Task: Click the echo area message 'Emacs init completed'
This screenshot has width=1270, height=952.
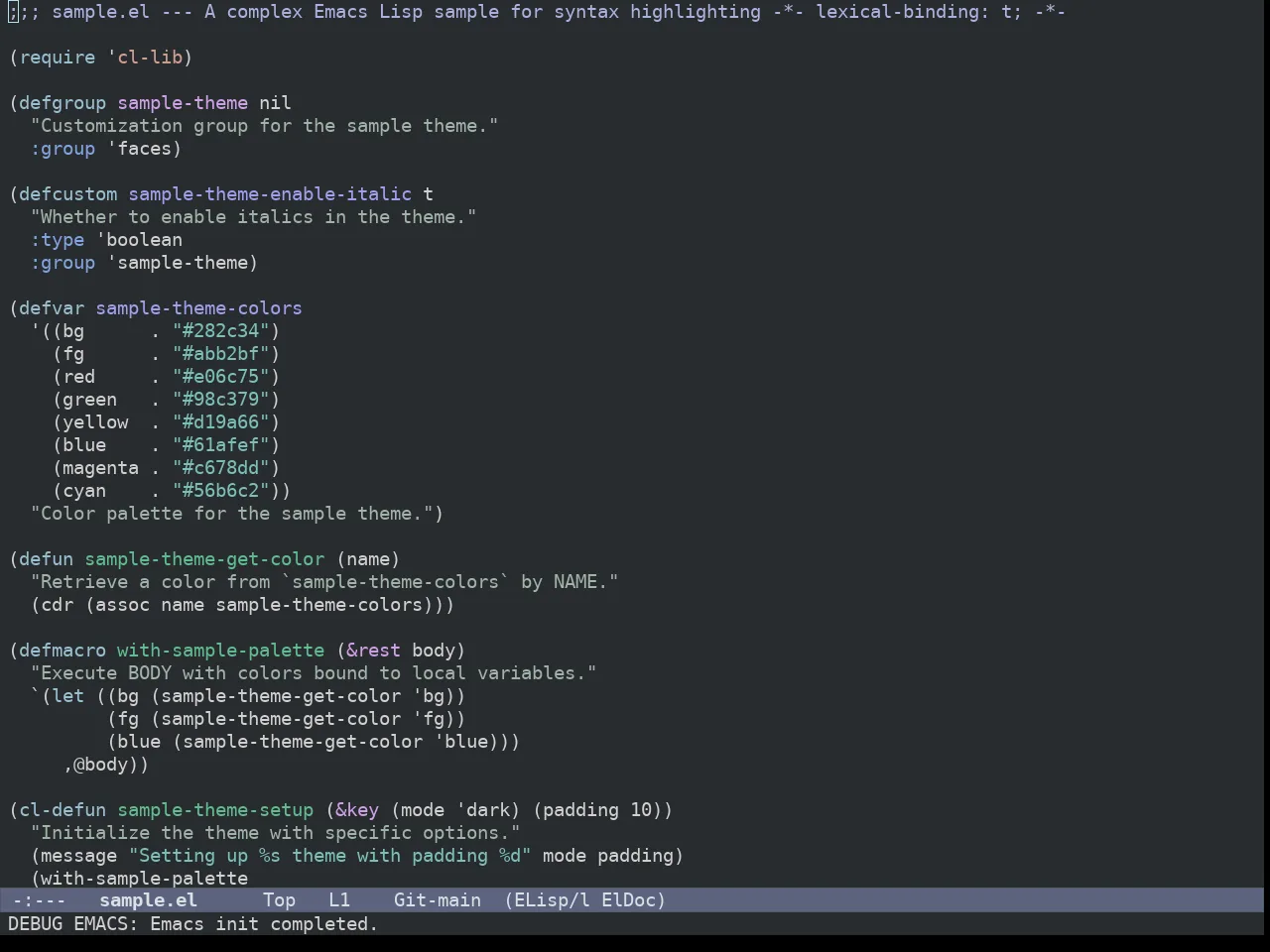Action: (264, 924)
